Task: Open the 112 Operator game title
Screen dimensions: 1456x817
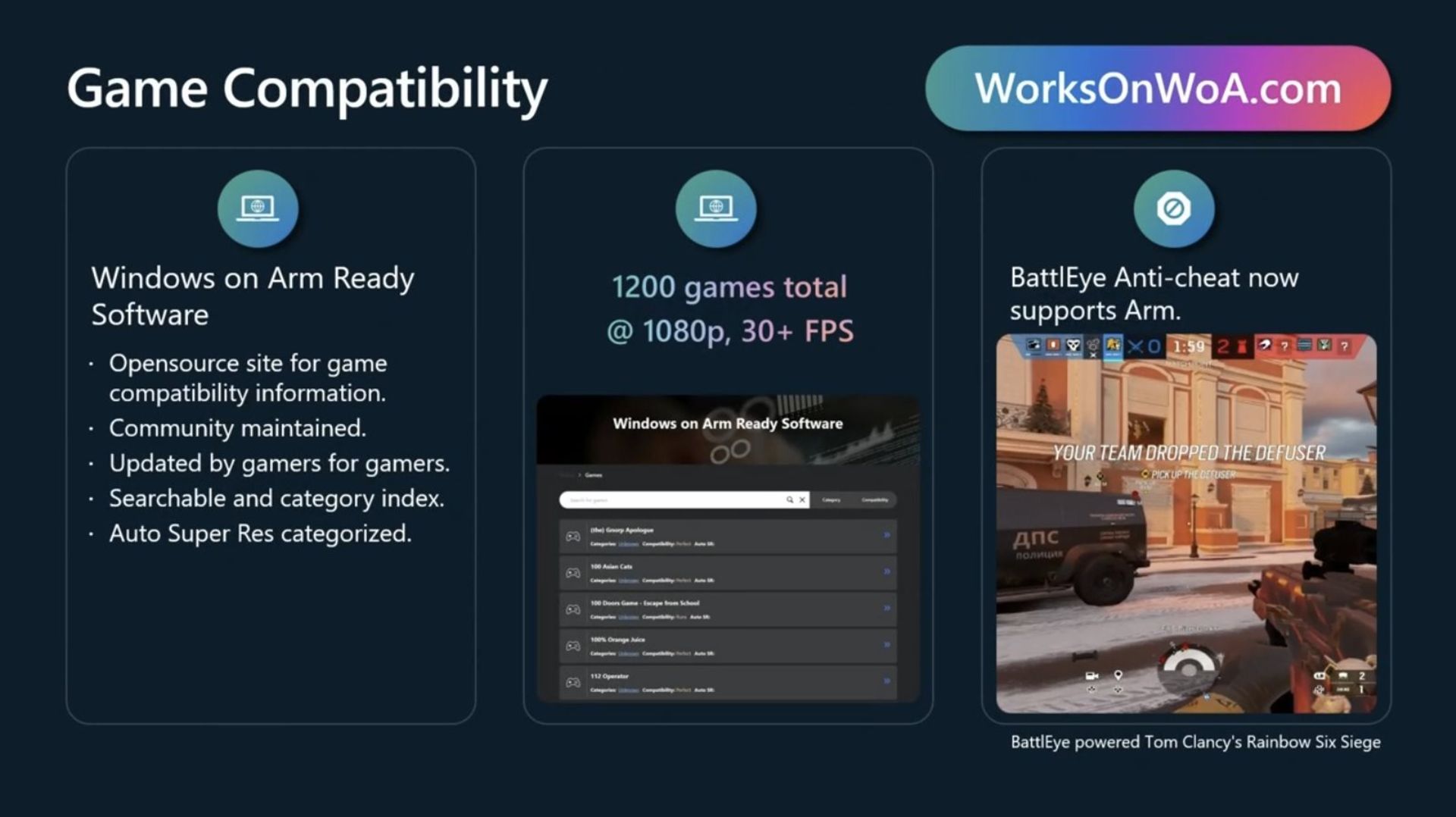Action: [610, 676]
